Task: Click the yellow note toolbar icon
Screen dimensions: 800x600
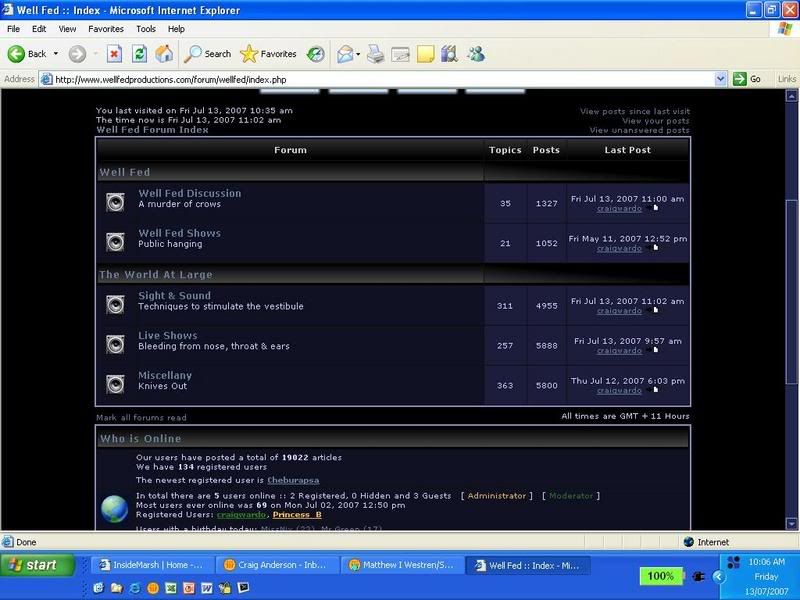Action: (x=426, y=54)
